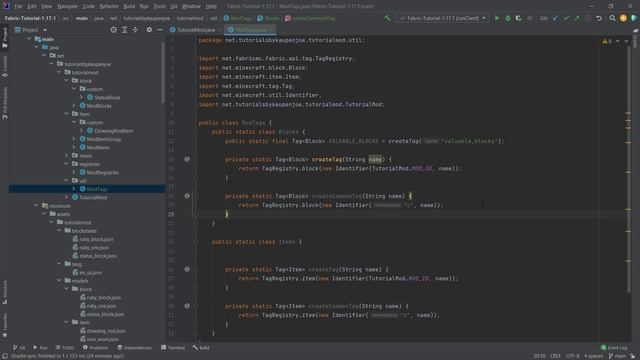Open the Tools menu
Image resolution: width=640 pixels, height=360 pixels.
tap(159, 6)
